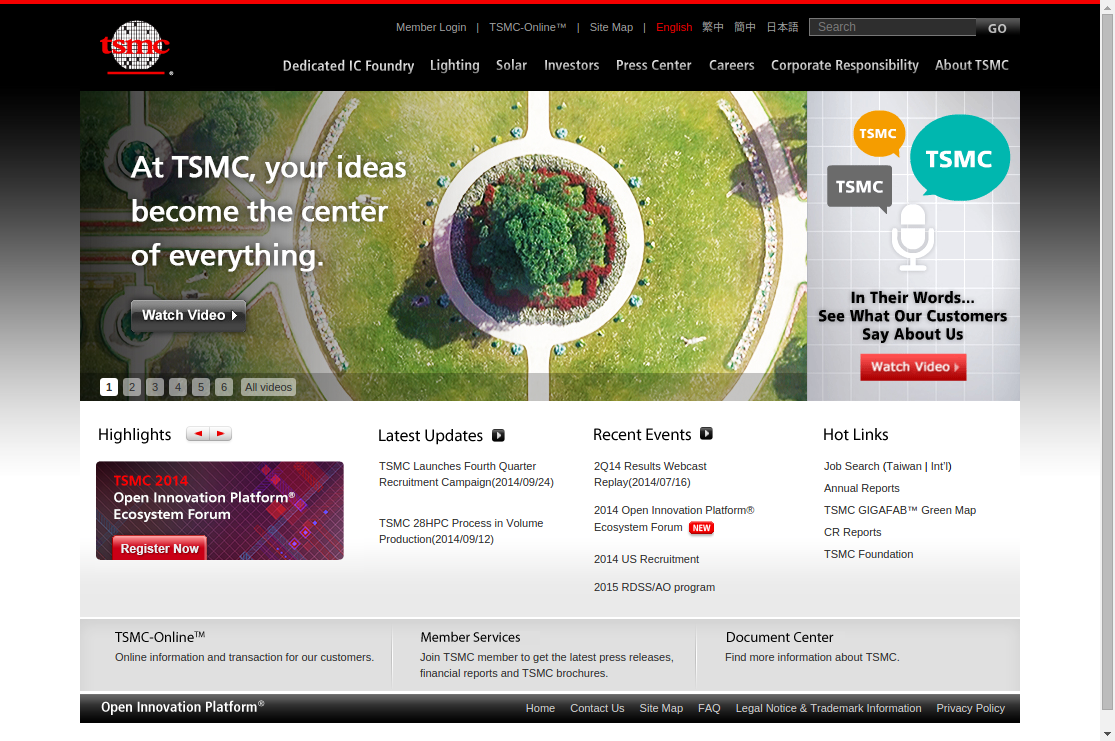
Task: Click the TSMC logo in header
Action: tap(136, 47)
